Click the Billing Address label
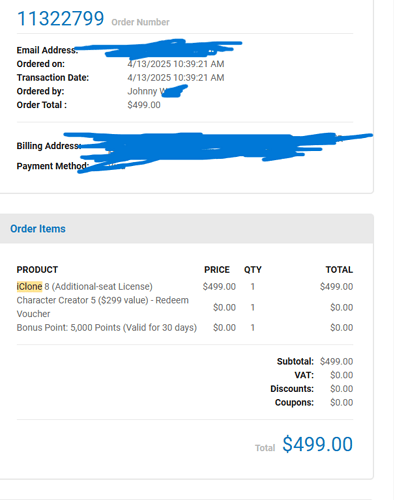Viewport: 394px width, 500px height. (48, 146)
